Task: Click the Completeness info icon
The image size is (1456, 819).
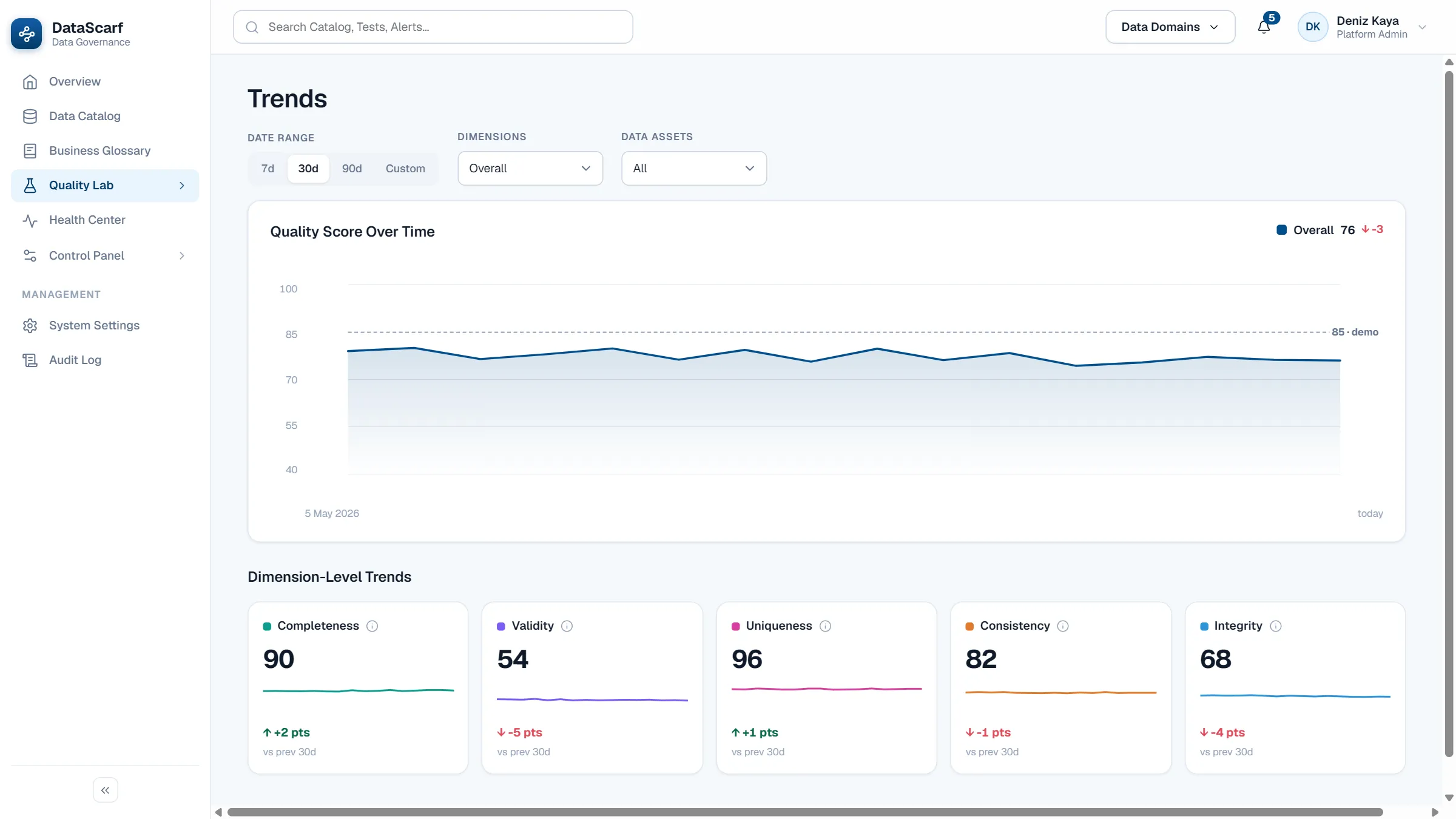Action: pos(372,626)
